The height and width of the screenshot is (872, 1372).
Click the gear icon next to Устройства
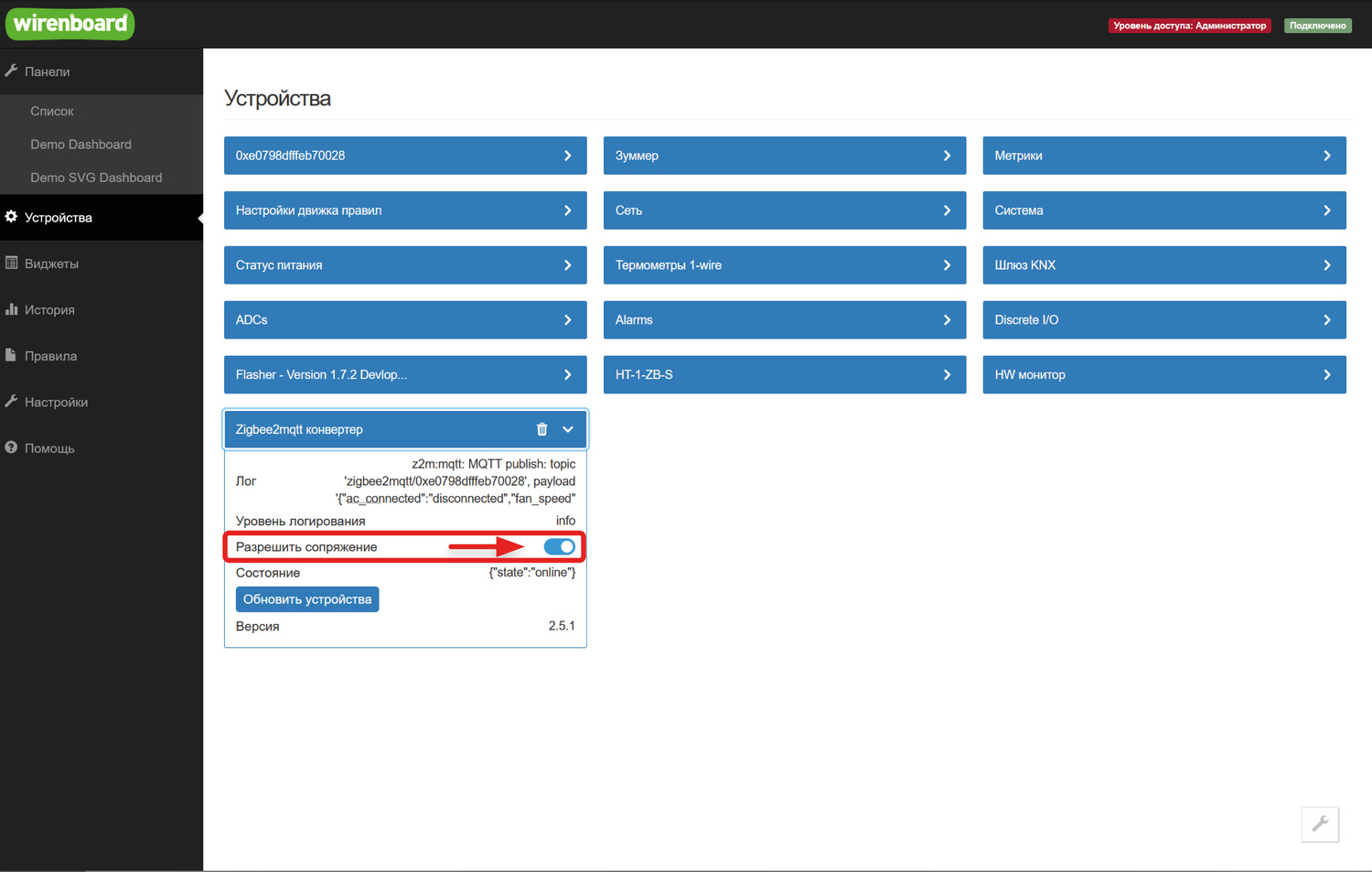point(11,217)
